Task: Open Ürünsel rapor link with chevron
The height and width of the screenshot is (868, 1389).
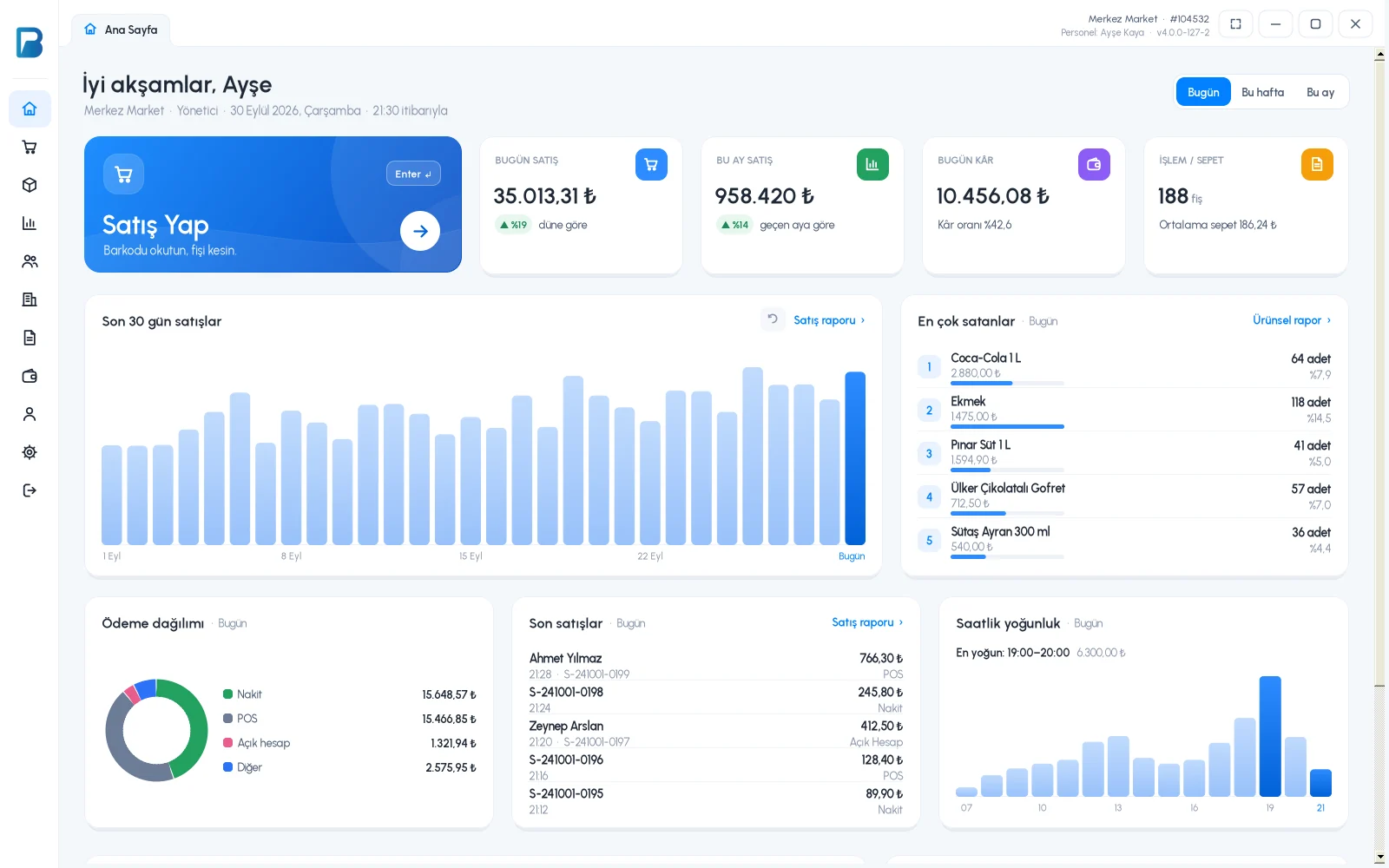Action: [1292, 320]
